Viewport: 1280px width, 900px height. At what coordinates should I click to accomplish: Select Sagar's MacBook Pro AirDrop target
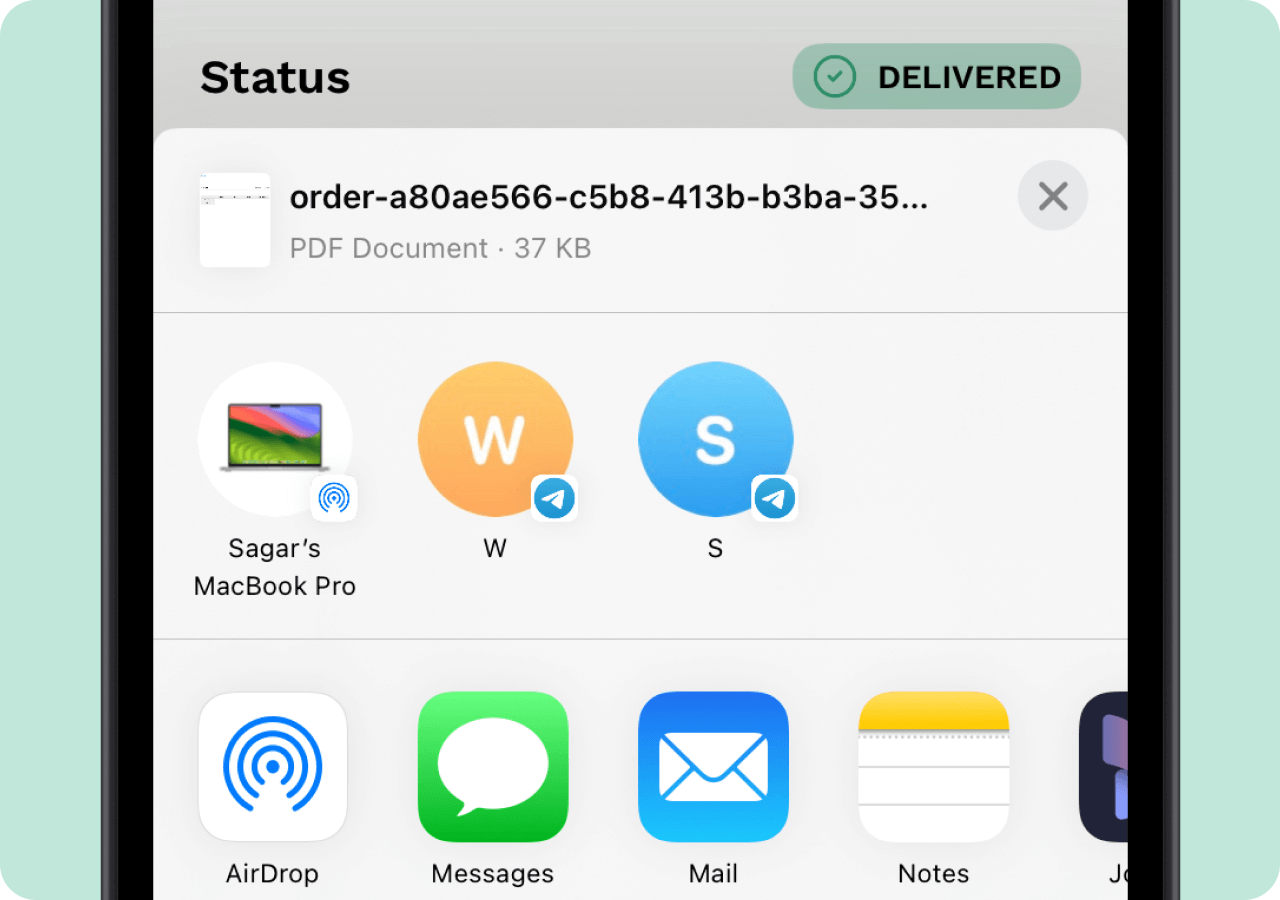click(x=275, y=440)
